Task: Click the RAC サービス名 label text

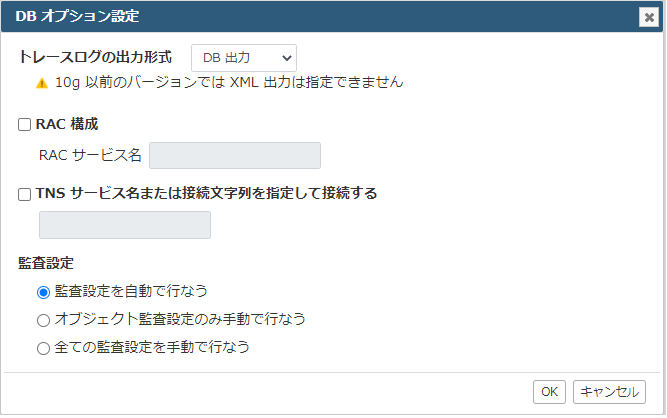Action: 90,155
